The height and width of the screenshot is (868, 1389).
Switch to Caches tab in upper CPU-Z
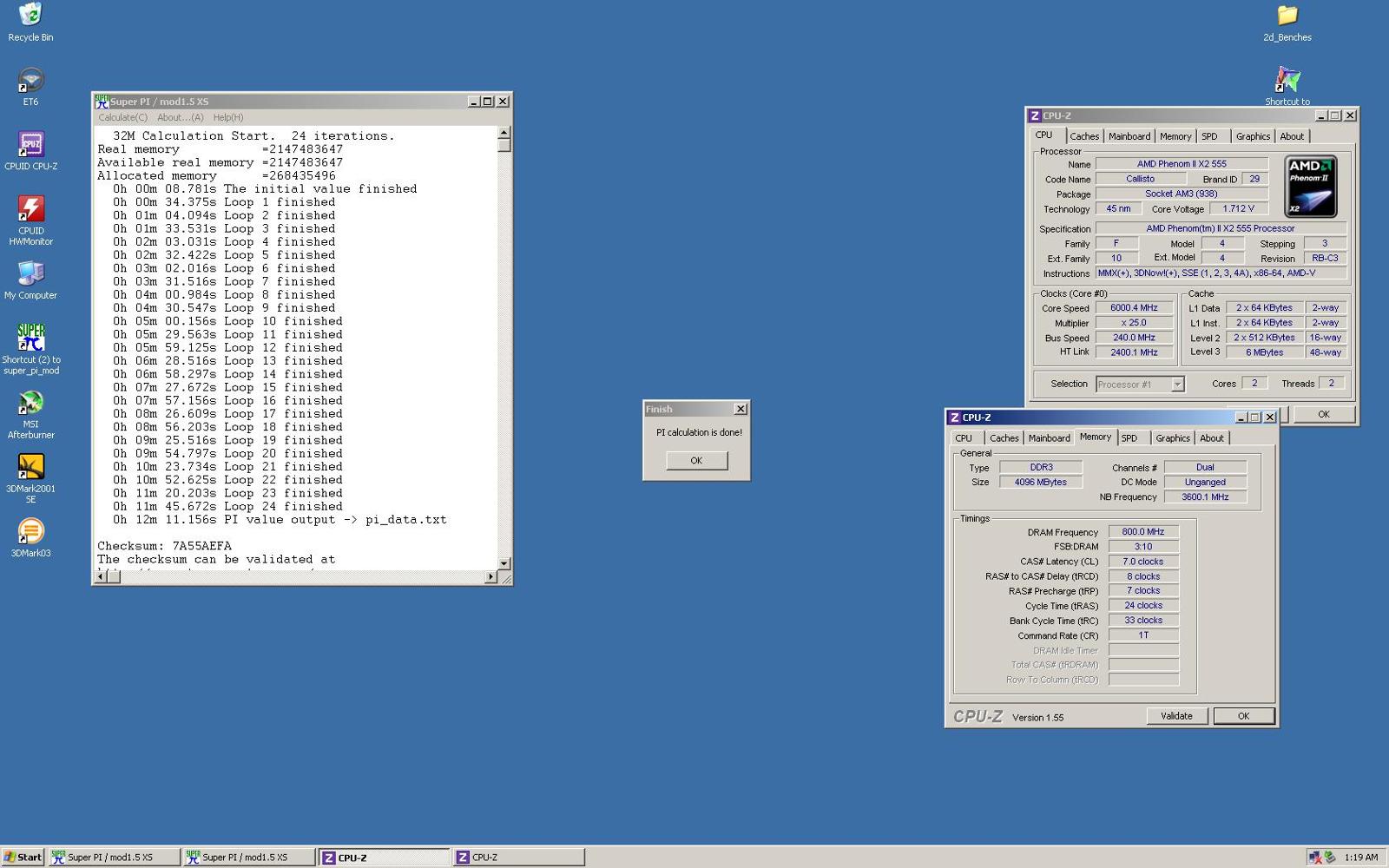point(1084,136)
